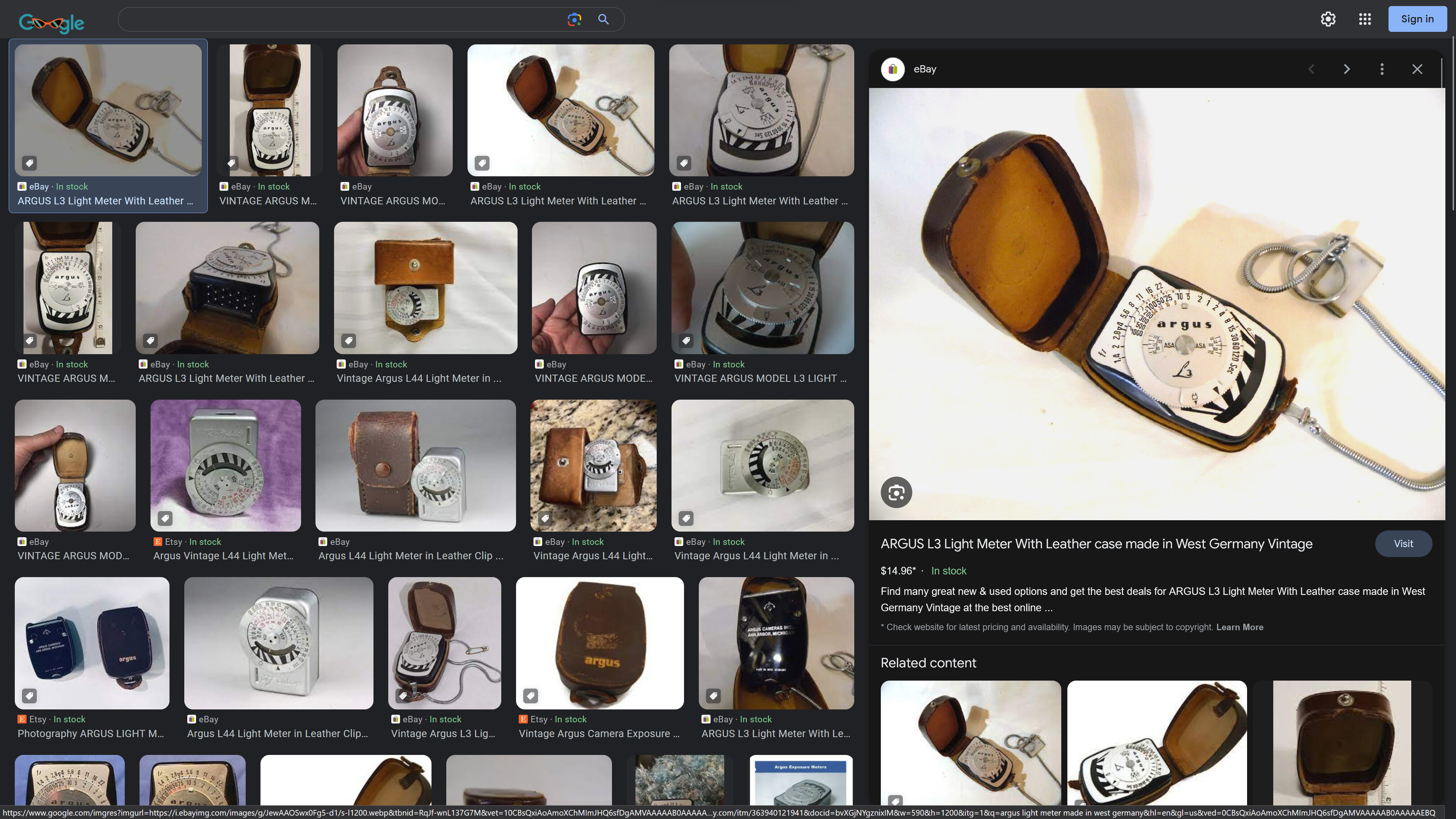Image resolution: width=1456 pixels, height=819 pixels.
Task: Open the Google apps grid
Action: (1365, 19)
